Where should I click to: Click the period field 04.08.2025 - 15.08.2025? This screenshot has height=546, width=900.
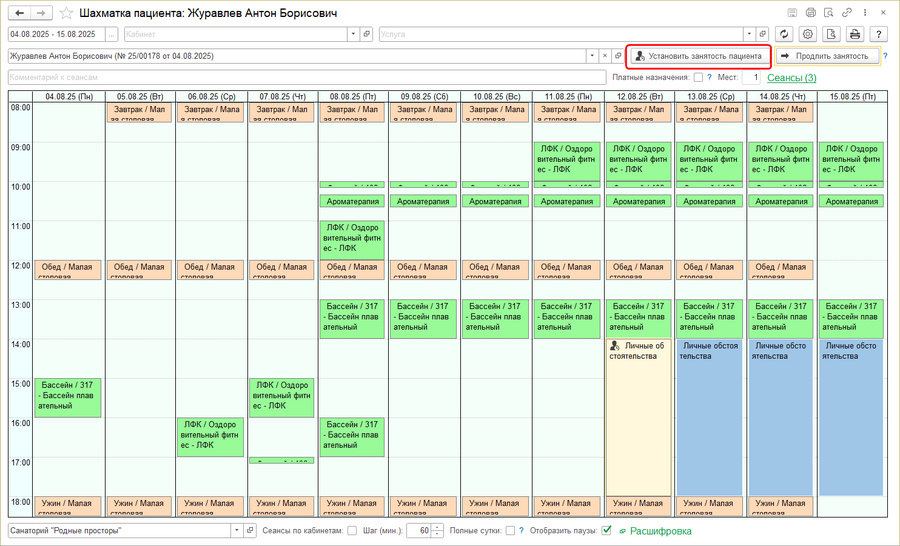[x=56, y=34]
